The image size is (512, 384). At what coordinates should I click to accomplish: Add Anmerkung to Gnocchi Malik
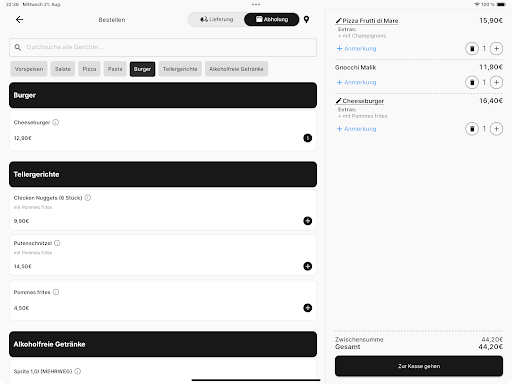(356, 82)
